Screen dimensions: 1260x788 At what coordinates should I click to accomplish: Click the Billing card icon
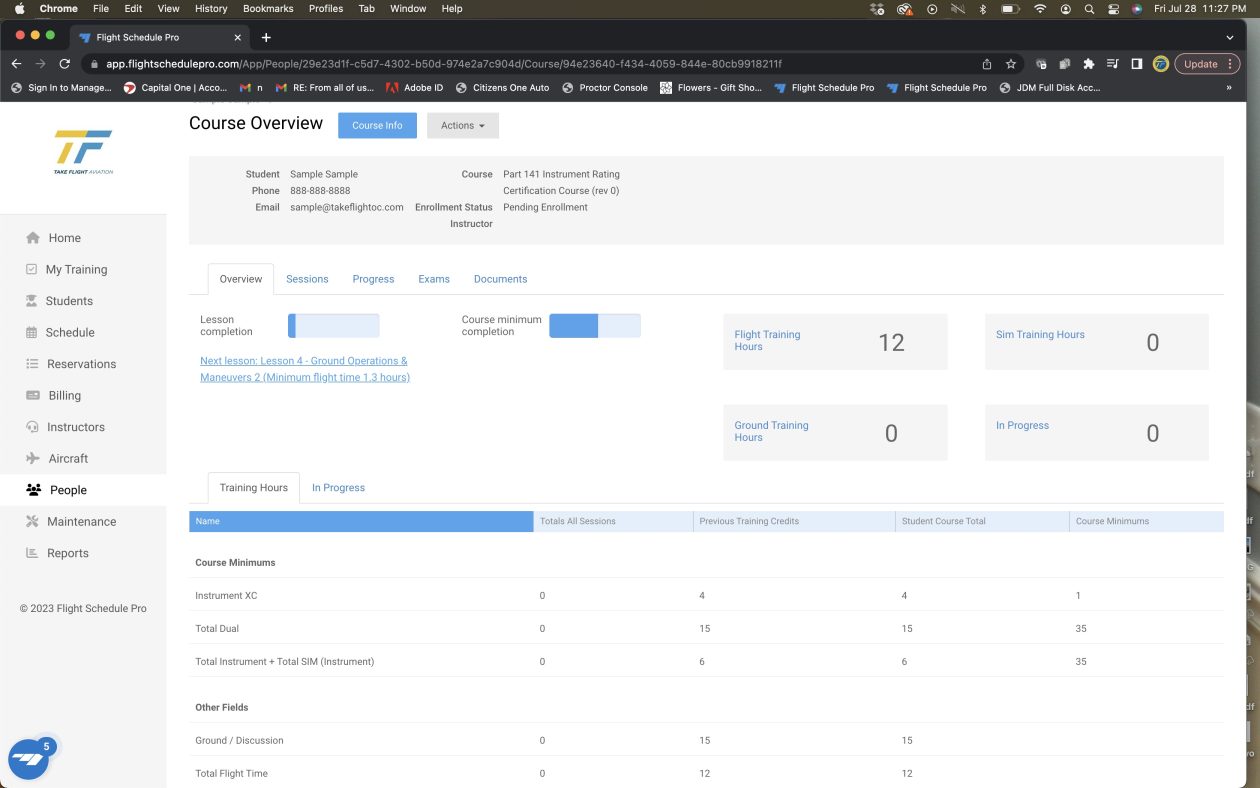(32, 395)
